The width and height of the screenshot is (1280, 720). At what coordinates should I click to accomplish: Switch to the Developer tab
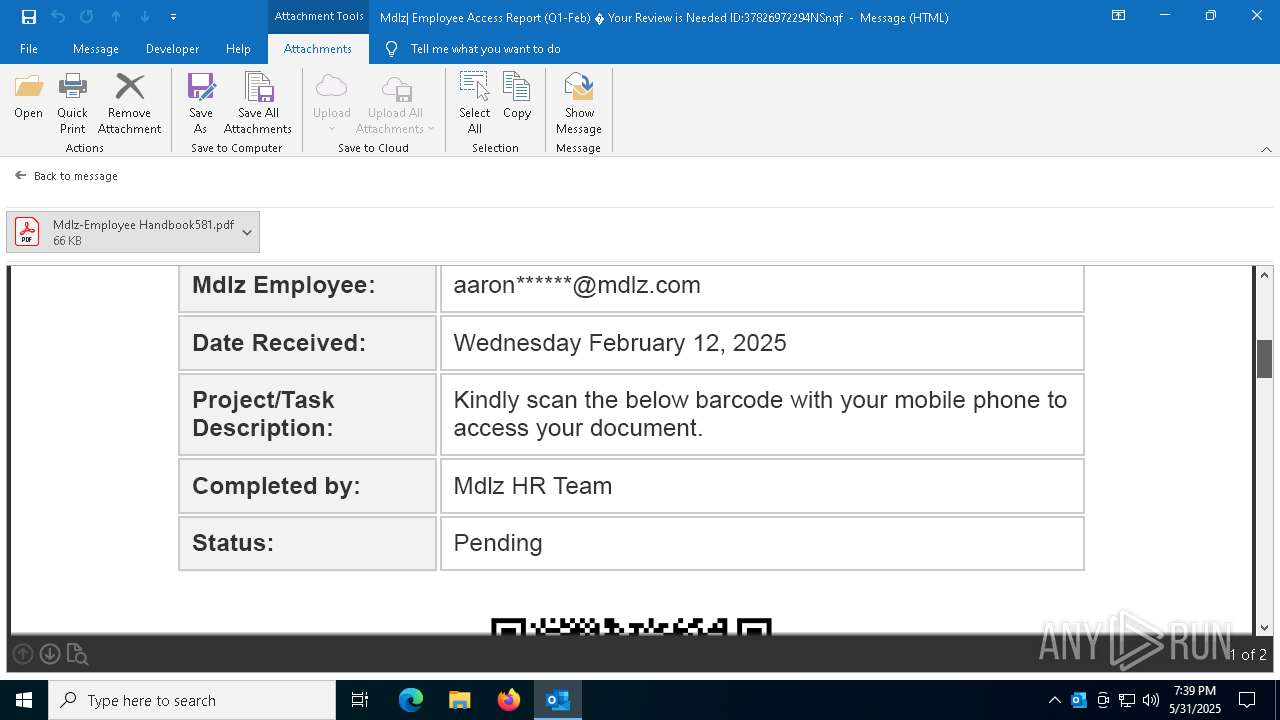(172, 49)
